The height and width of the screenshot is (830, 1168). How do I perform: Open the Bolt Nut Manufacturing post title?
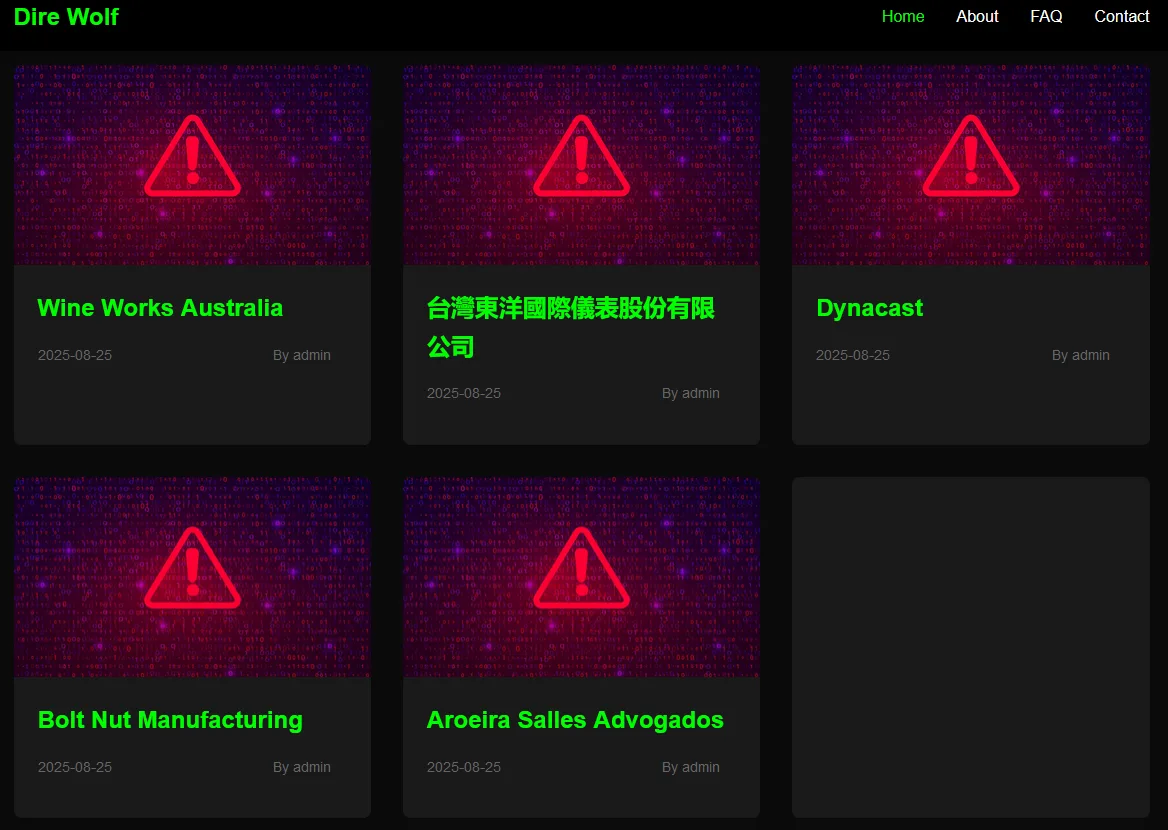tap(170, 720)
